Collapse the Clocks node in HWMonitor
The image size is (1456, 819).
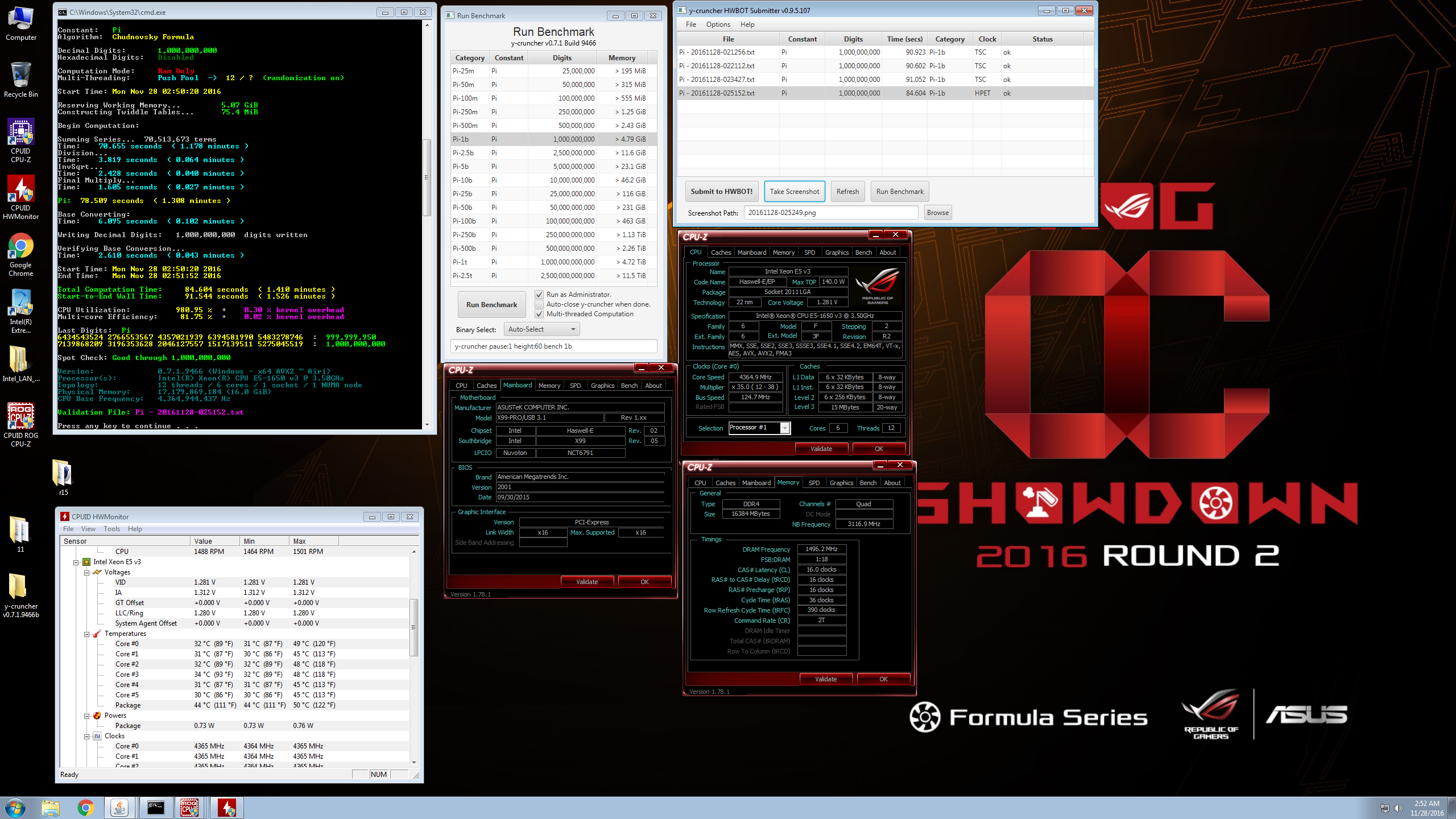(x=87, y=736)
